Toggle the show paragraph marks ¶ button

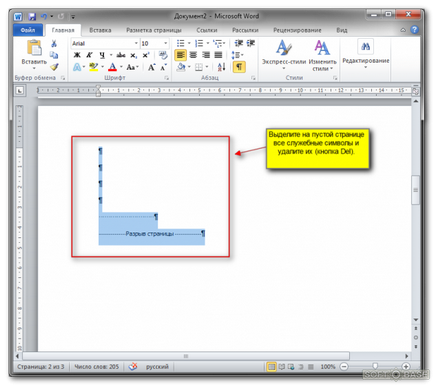tap(239, 67)
